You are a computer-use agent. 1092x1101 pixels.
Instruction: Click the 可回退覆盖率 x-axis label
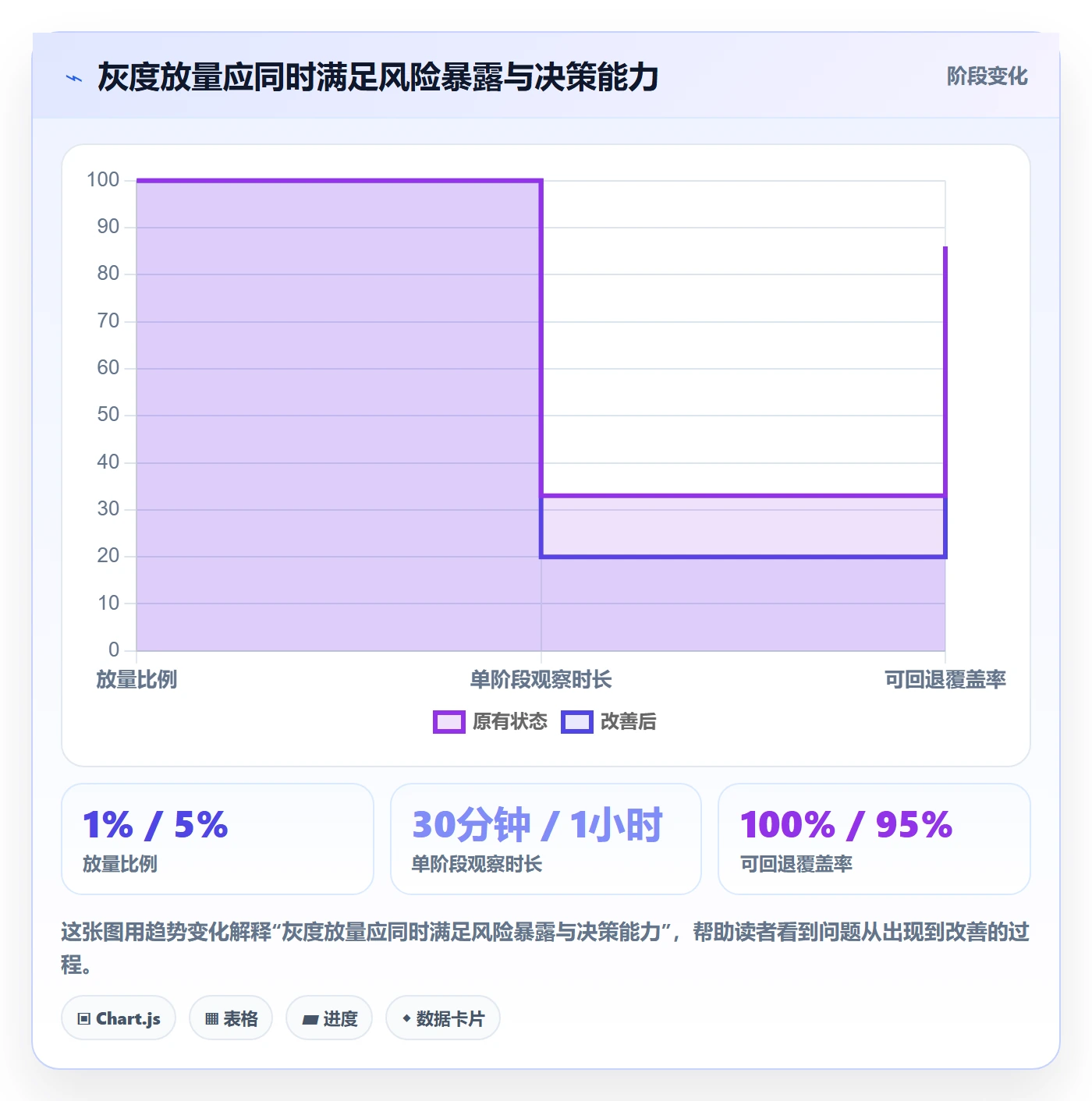[x=945, y=680]
